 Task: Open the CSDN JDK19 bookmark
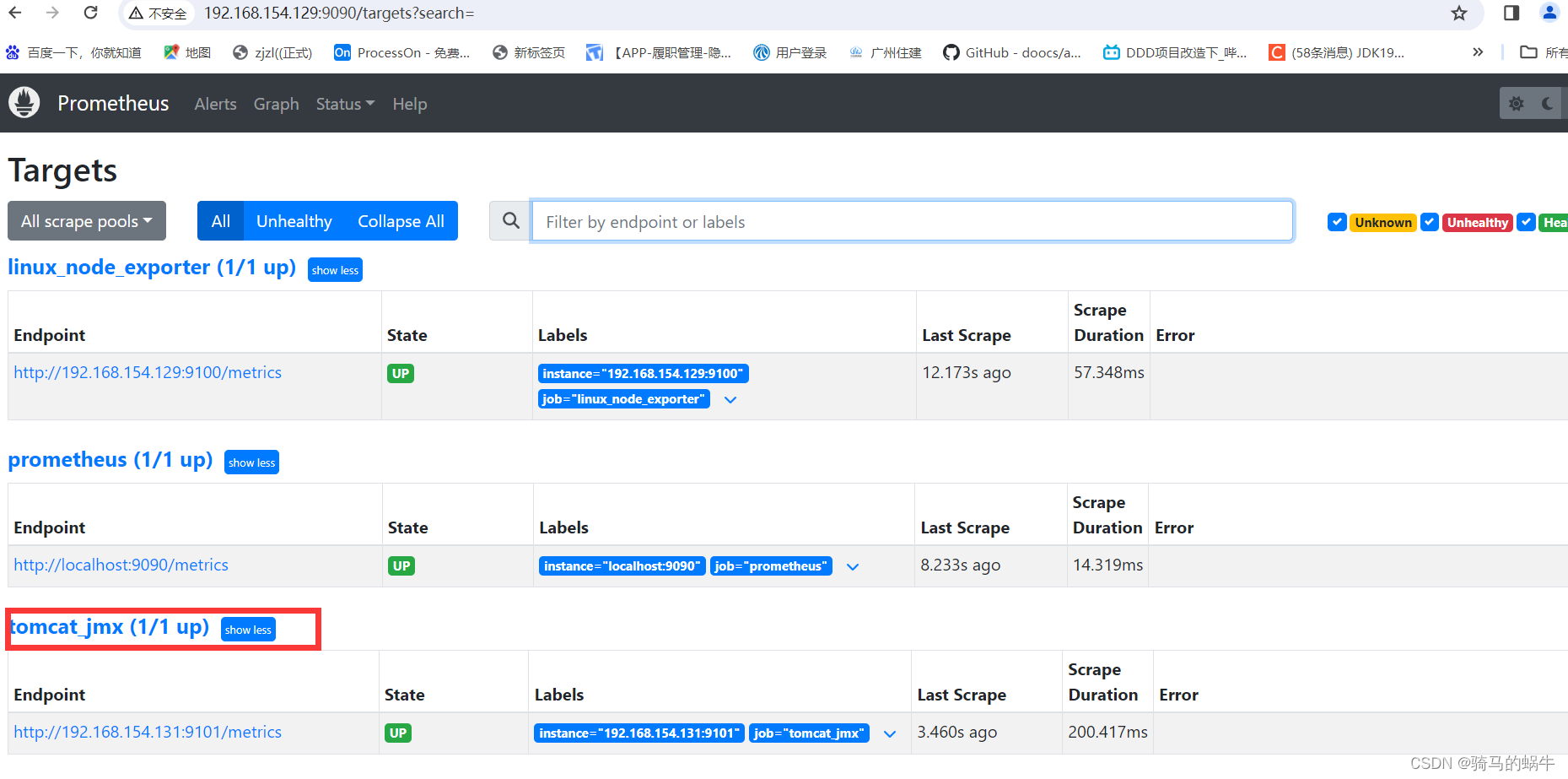click(1337, 52)
